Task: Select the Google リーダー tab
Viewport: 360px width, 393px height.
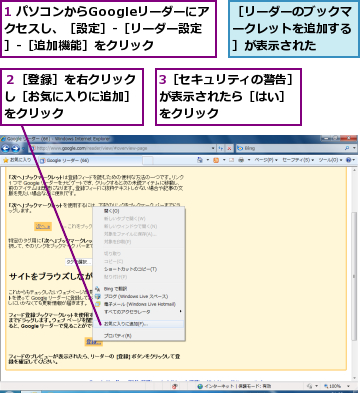Action: (90, 160)
